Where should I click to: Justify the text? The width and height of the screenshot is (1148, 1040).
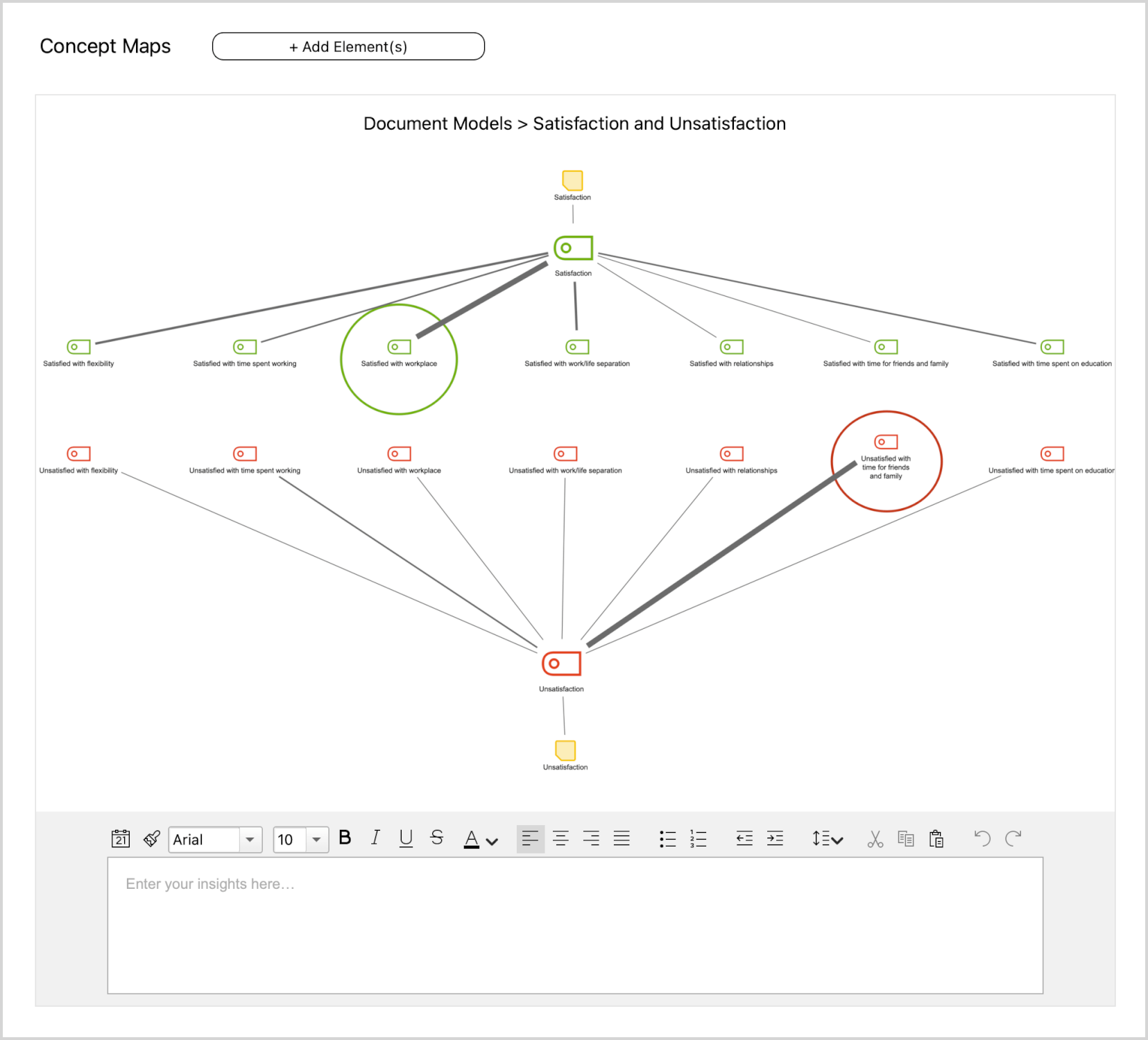(622, 838)
